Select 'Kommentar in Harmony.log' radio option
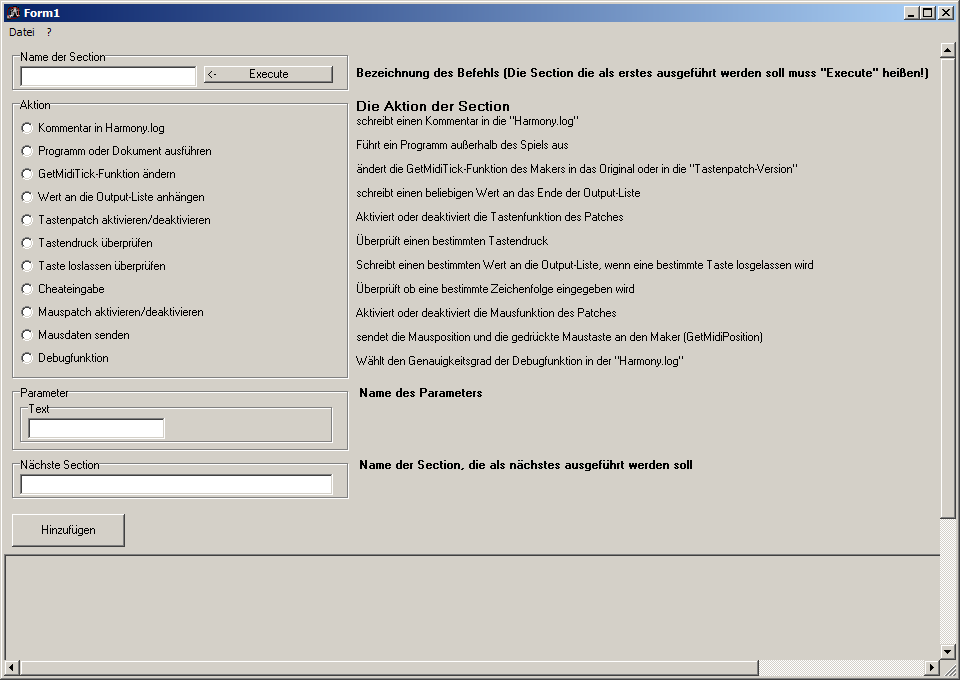 coord(27,128)
